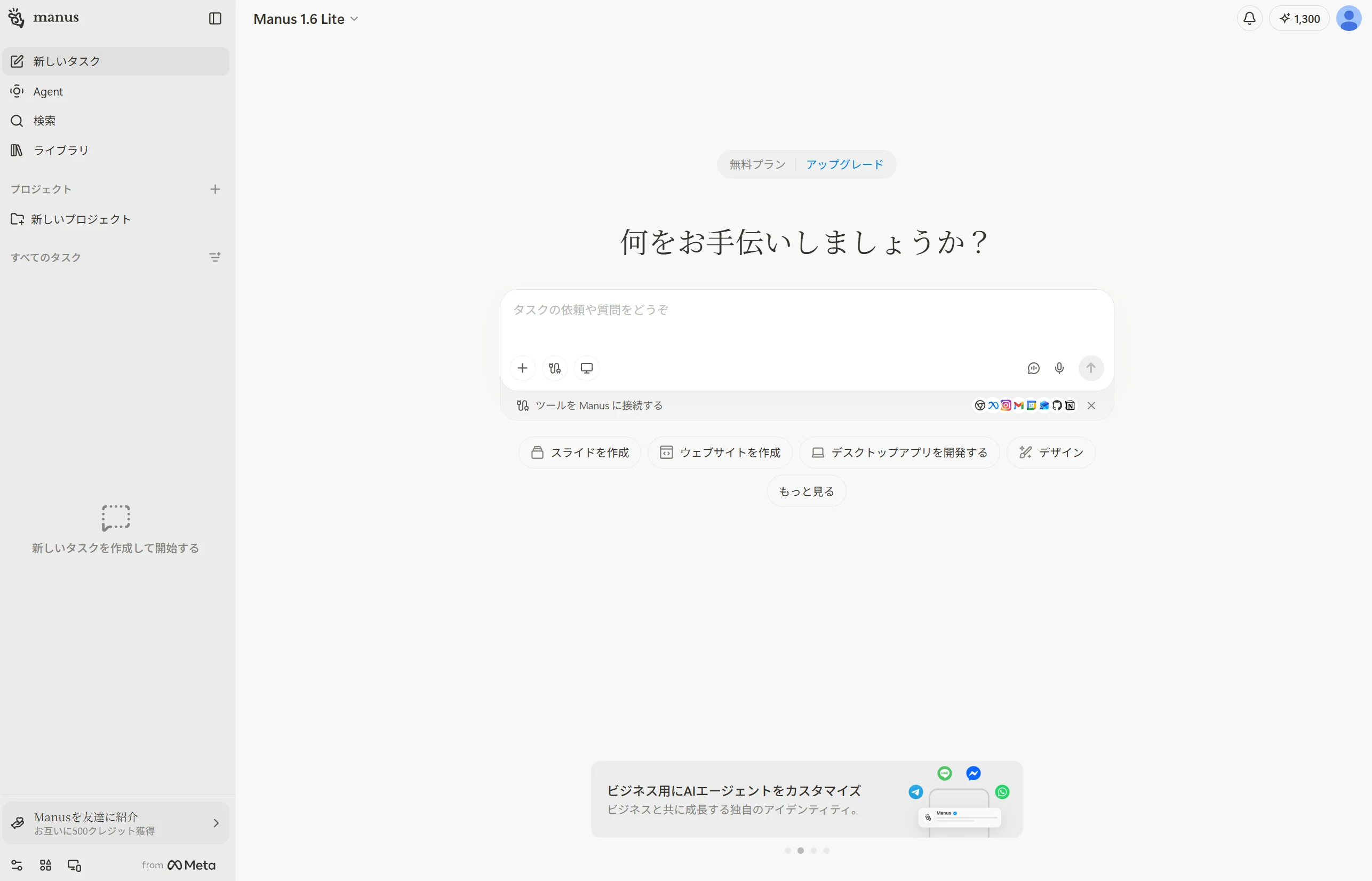Collapse the sidebar with panel icon
1372x881 pixels.
(215, 19)
